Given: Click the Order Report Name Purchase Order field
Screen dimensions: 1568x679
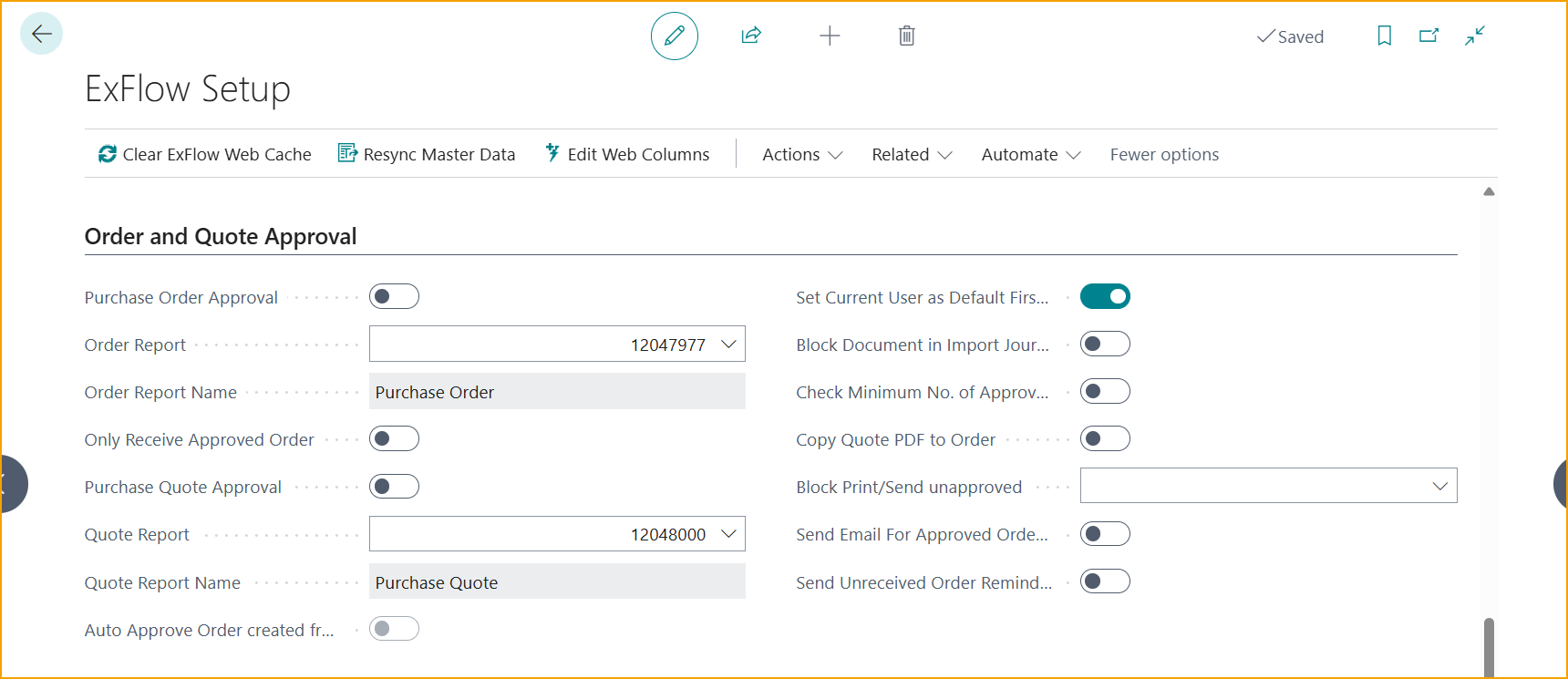Looking at the screenshot, I should (x=557, y=391).
